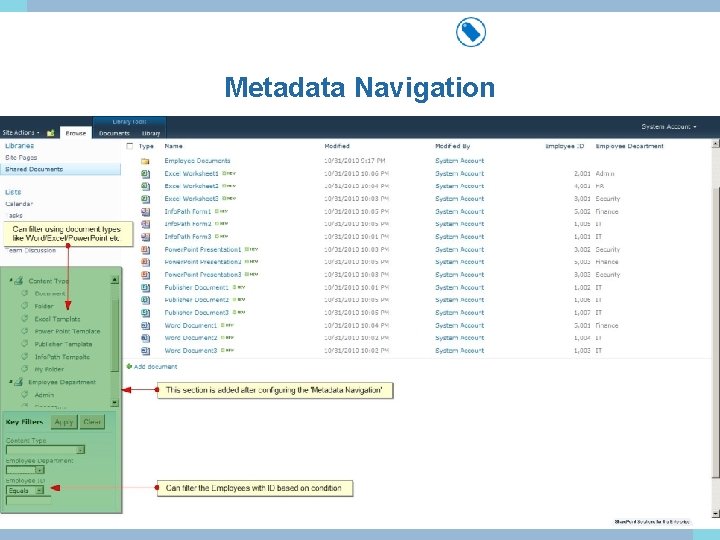Click the Employee Department node icon in tree
The image size is (720, 540).
19,382
